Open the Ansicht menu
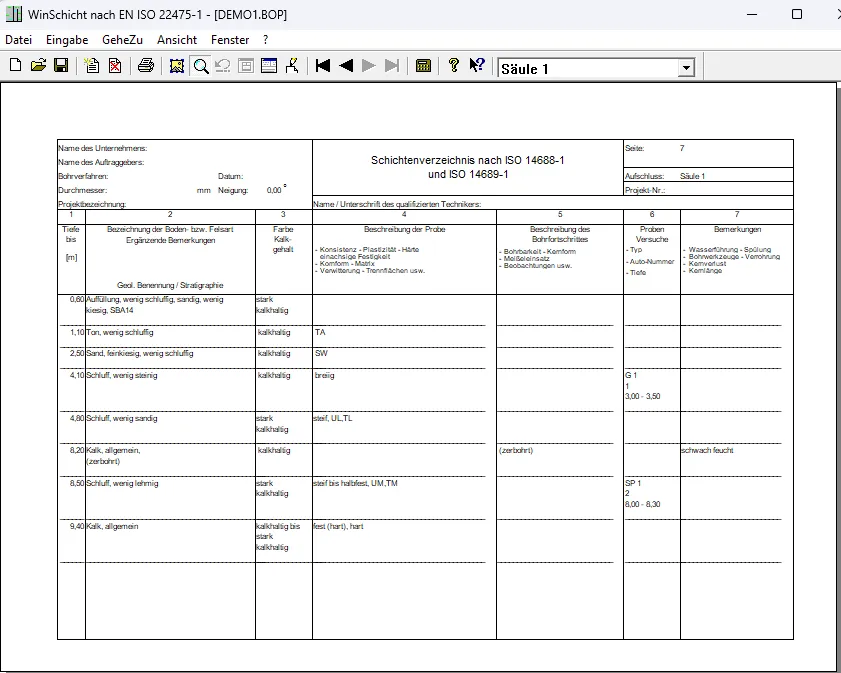 click(x=177, y=40)
